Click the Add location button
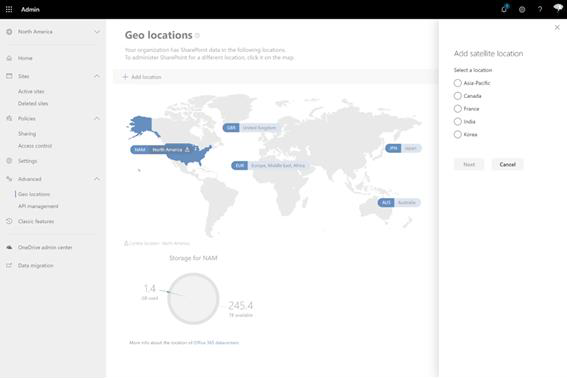 coord(142,77)
